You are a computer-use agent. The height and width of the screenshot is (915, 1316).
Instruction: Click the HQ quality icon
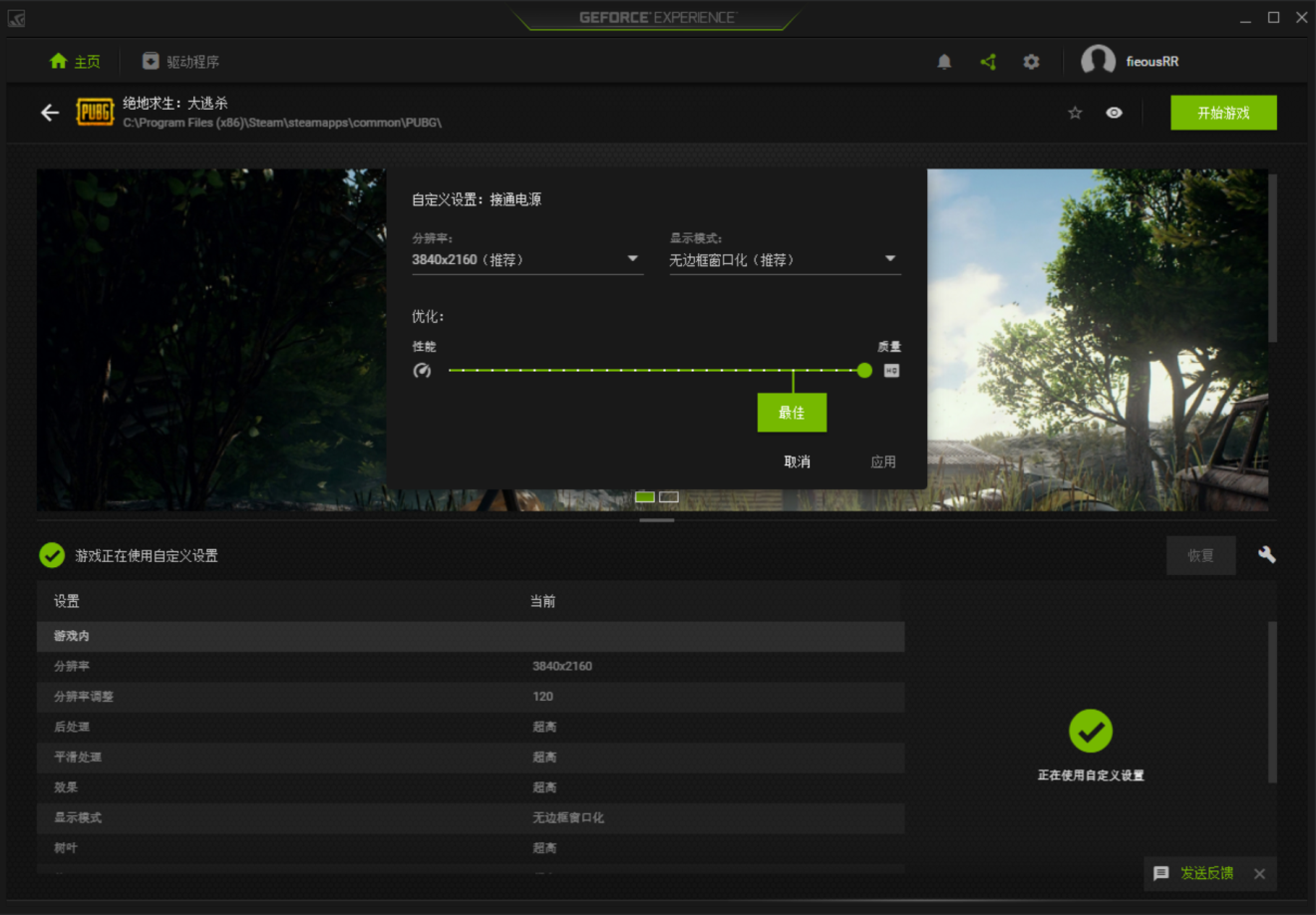pos(891,371)
